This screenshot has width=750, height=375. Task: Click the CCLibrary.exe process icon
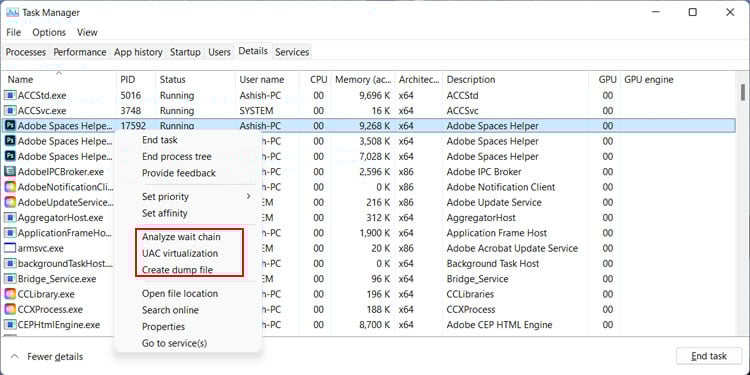[x=10, y=294]
